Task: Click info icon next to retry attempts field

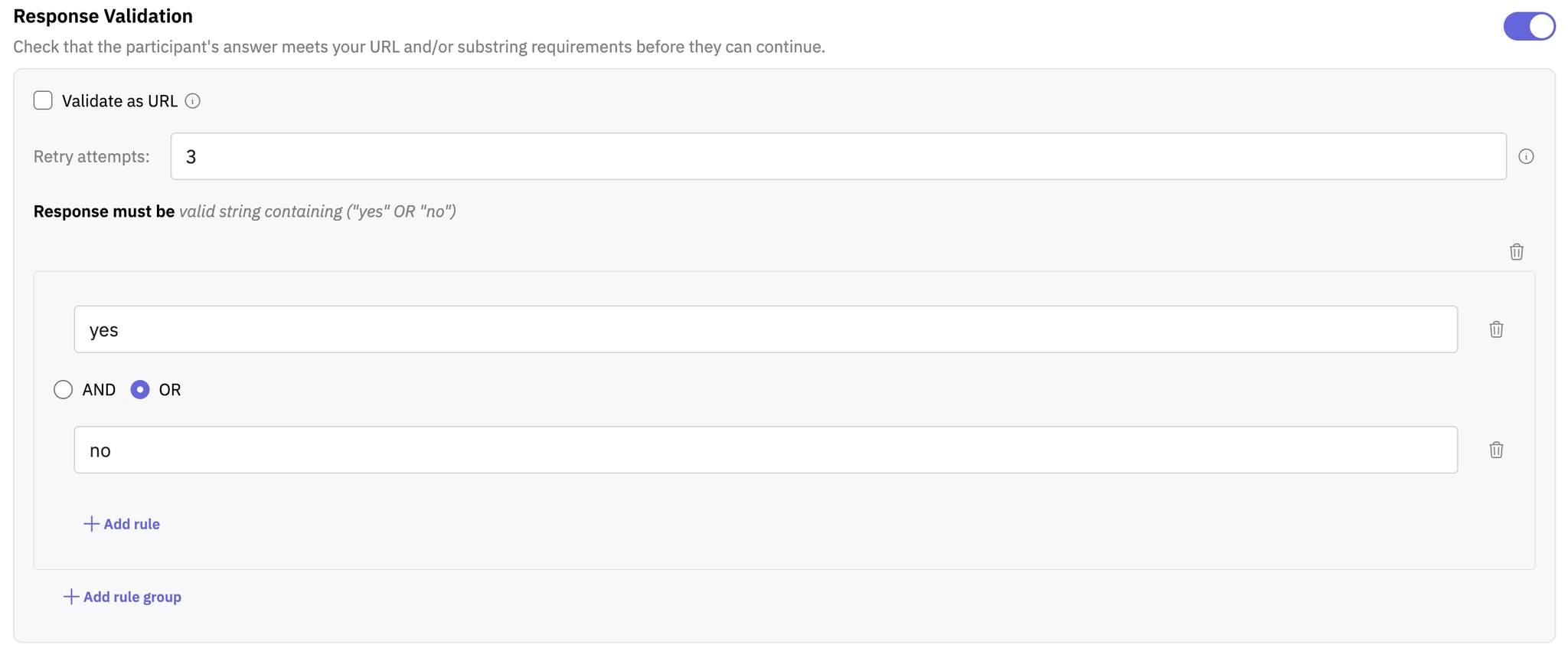Action: [x=1526, y=156]
